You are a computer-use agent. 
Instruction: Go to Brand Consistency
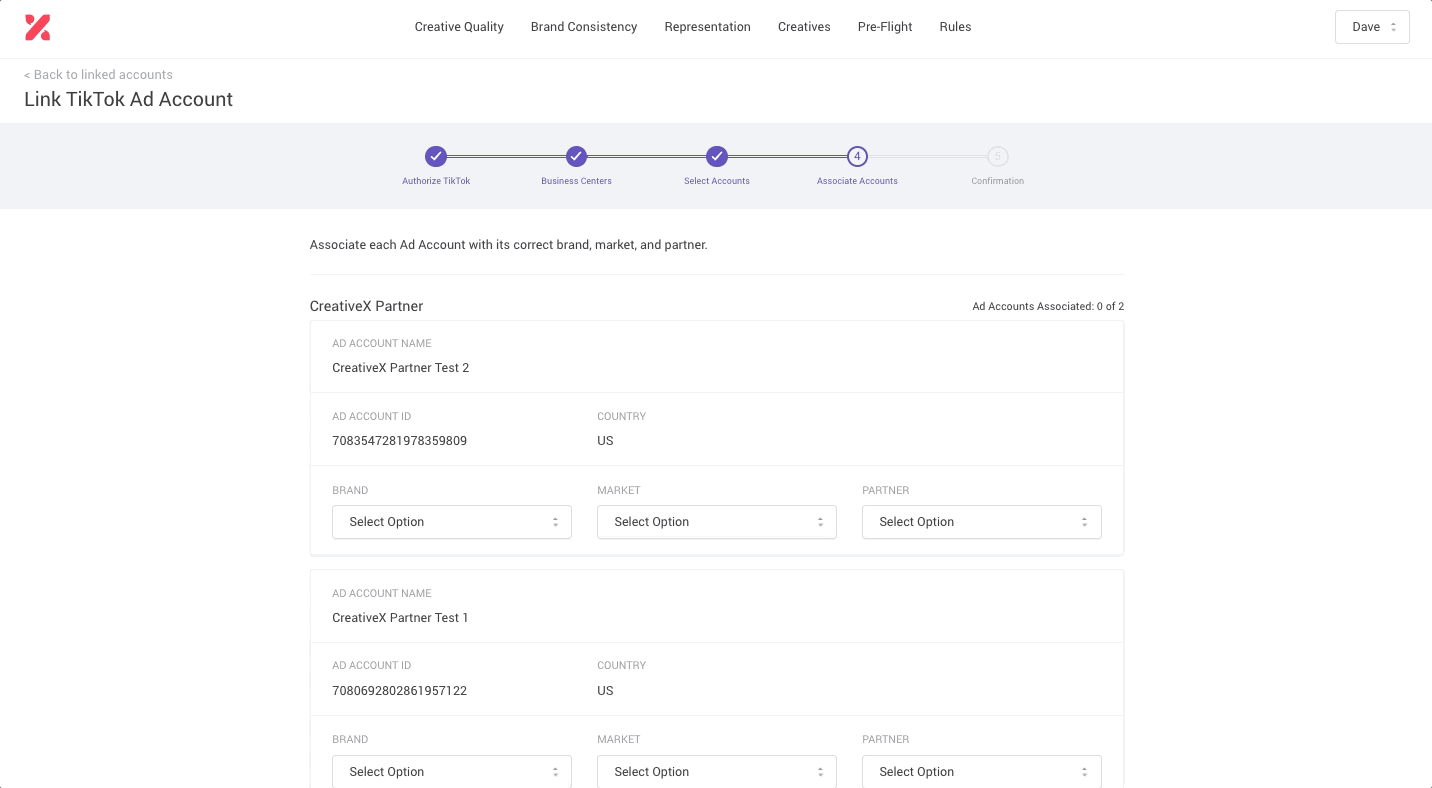pos(584,27)
